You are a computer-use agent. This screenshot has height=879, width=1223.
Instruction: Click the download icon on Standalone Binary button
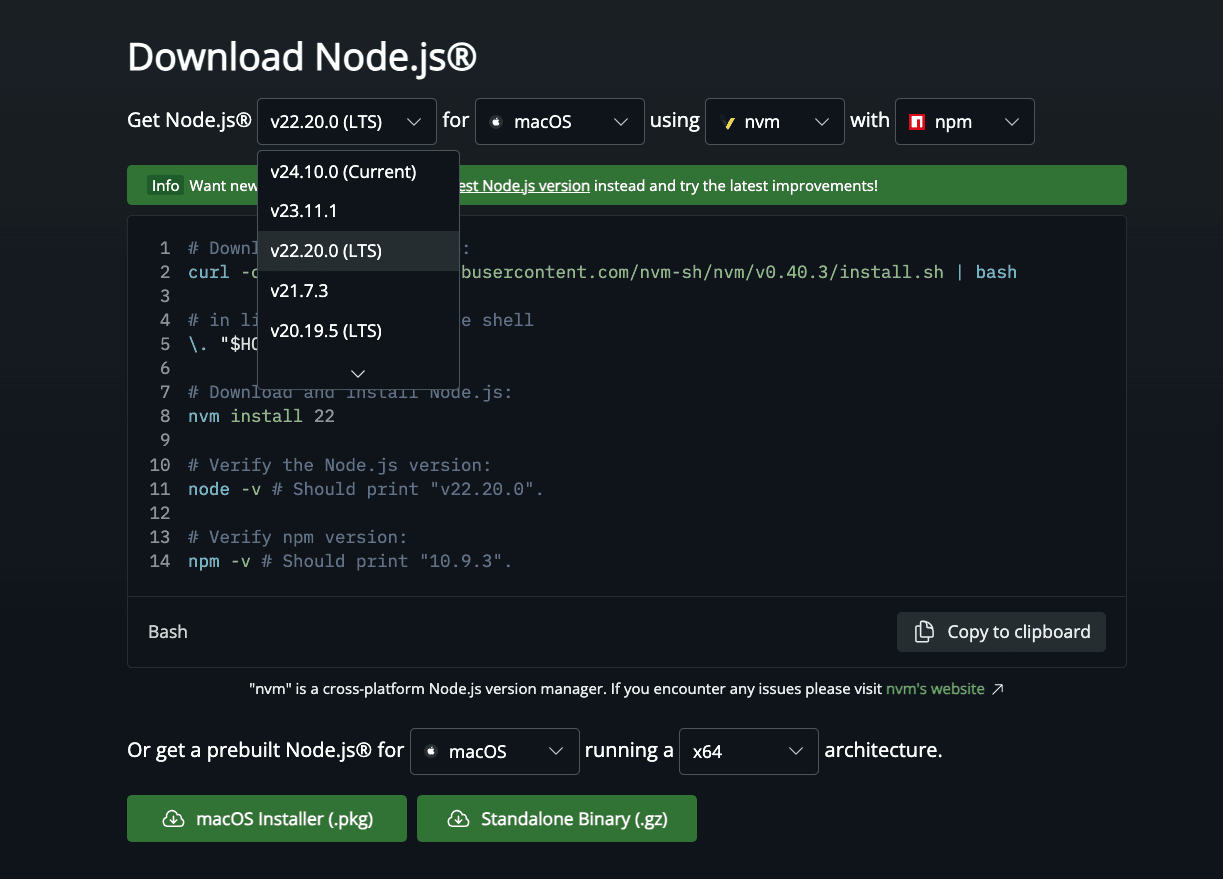pyautogui.click(x=458, y=819)
